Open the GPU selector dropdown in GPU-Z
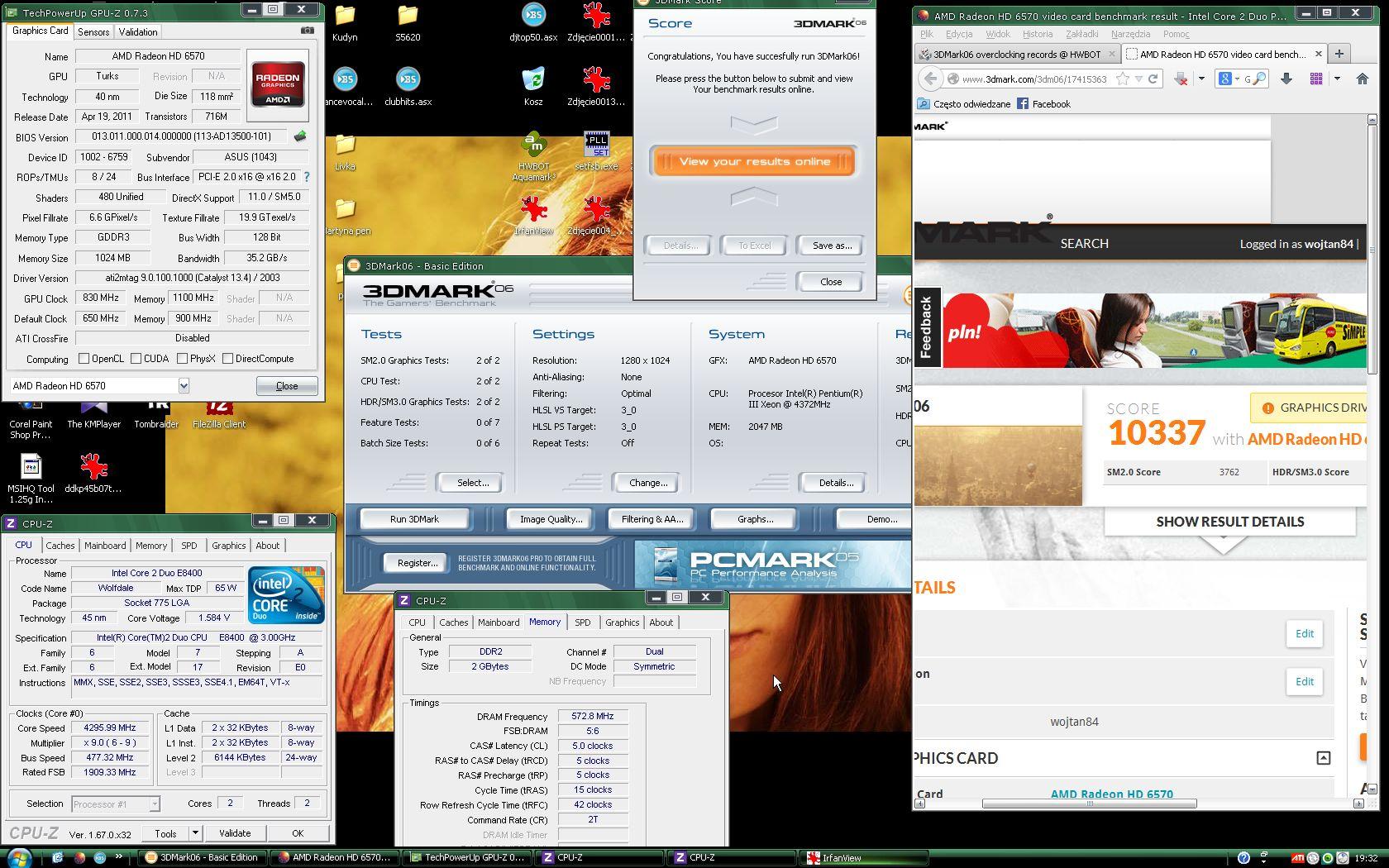Viewport: 1389px width, 868px height. 184,386
